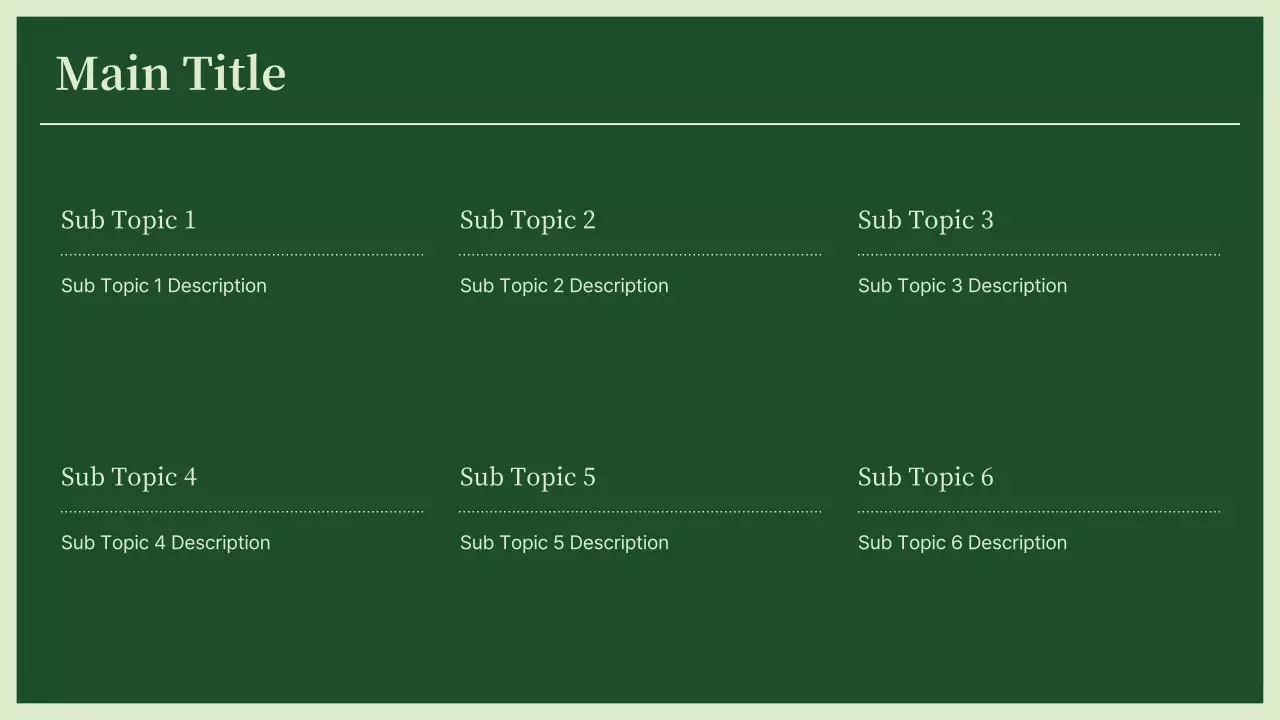Select the dotted divider under Sub Topic 2
Viewport: 1280px width, 720px height.
640,255
